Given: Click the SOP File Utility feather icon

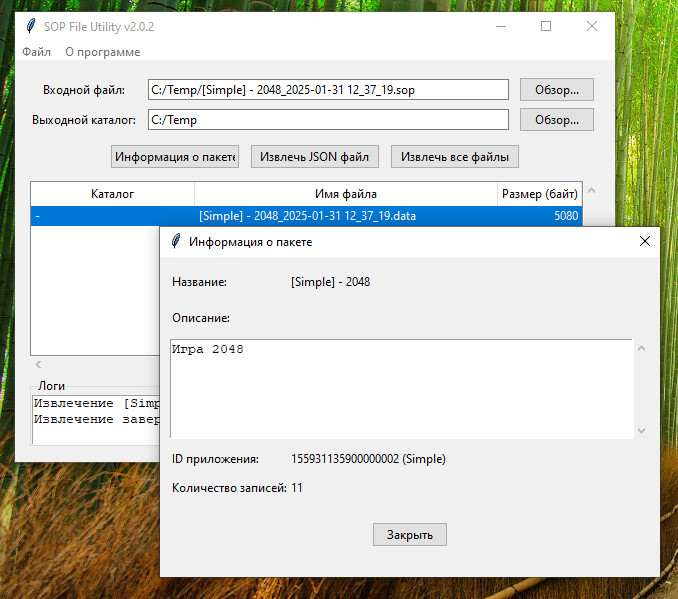Looking at the screenshot, I should 31,26.
